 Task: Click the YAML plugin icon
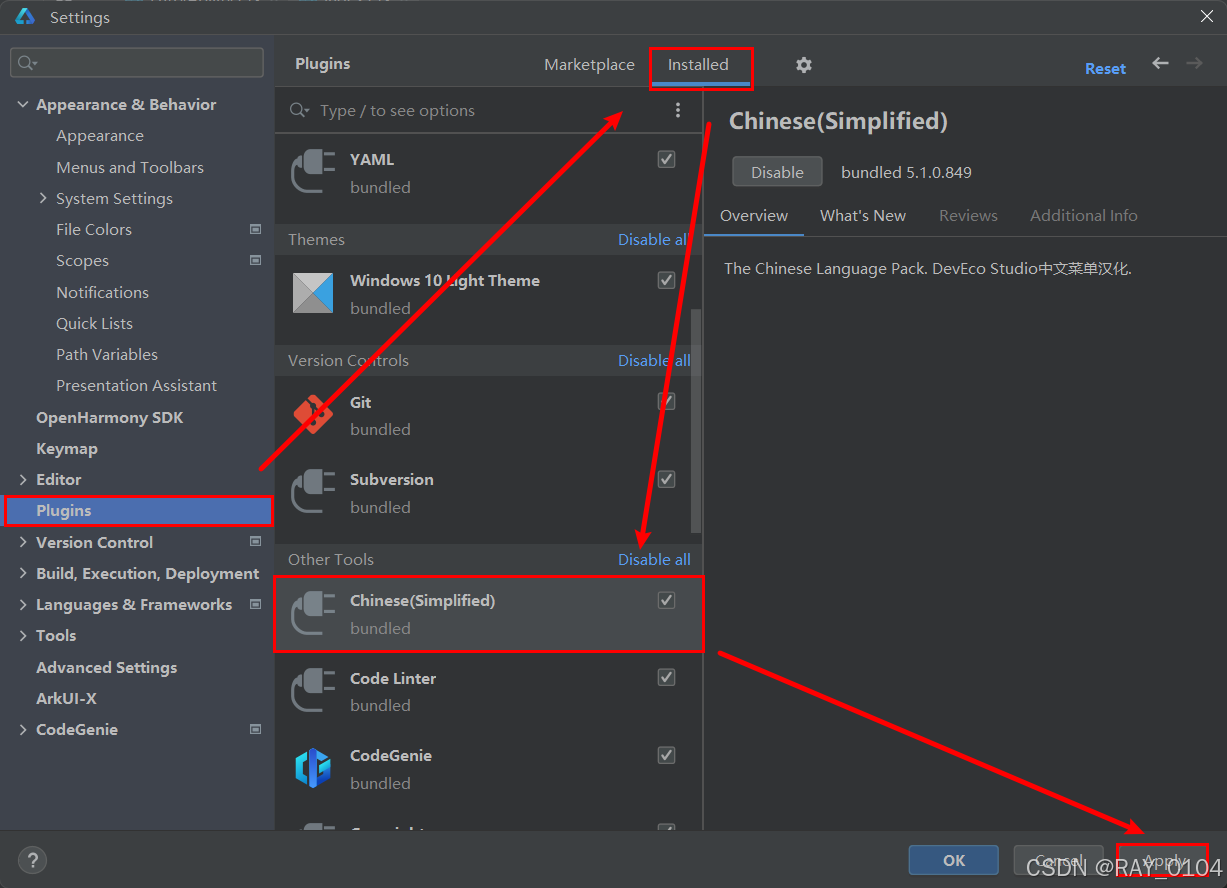(x=313, y=172)
